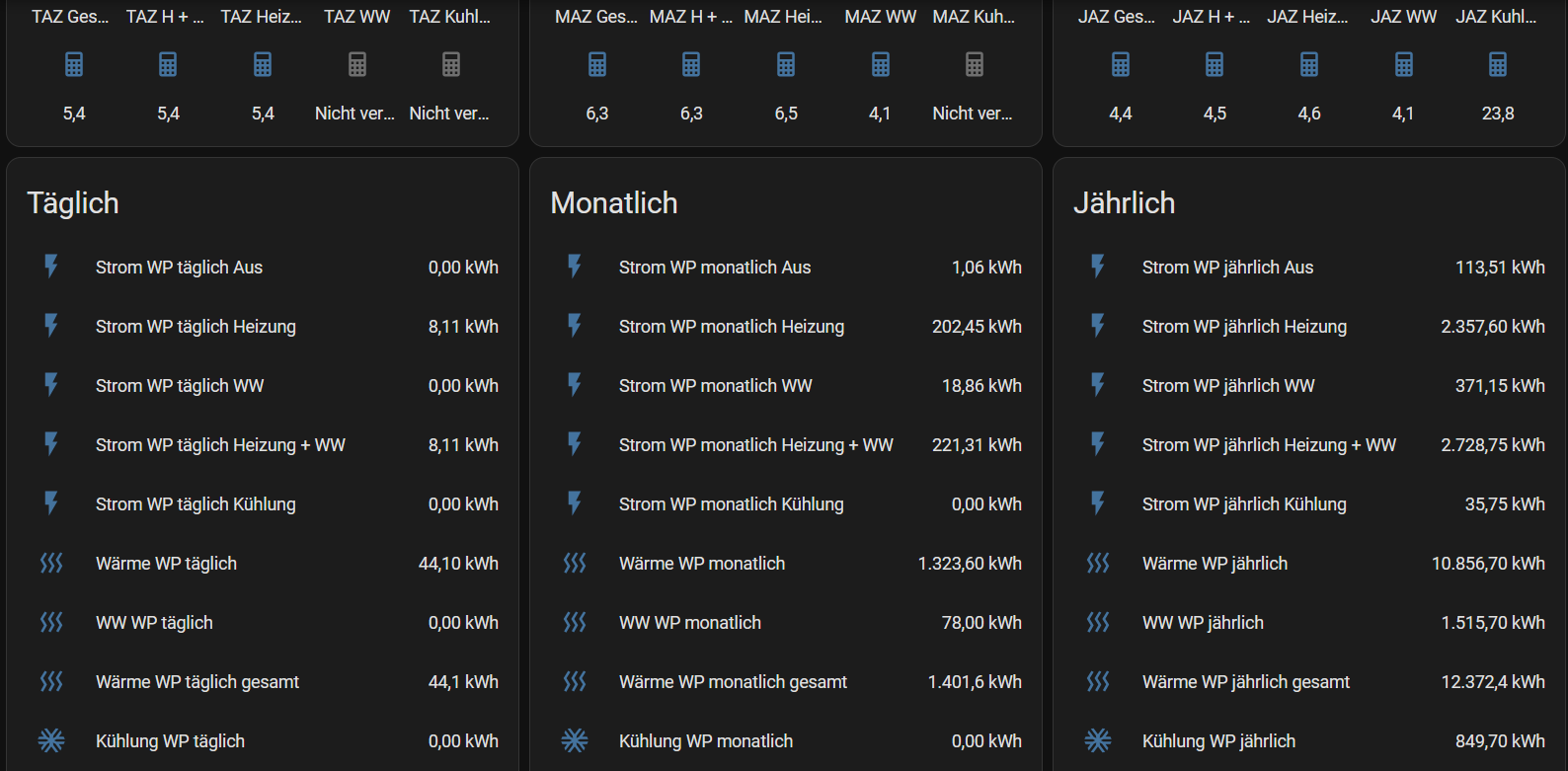Open Strom WP monatlich Heizung + WW entry
1568x771 pixels.
pos(755,445)
